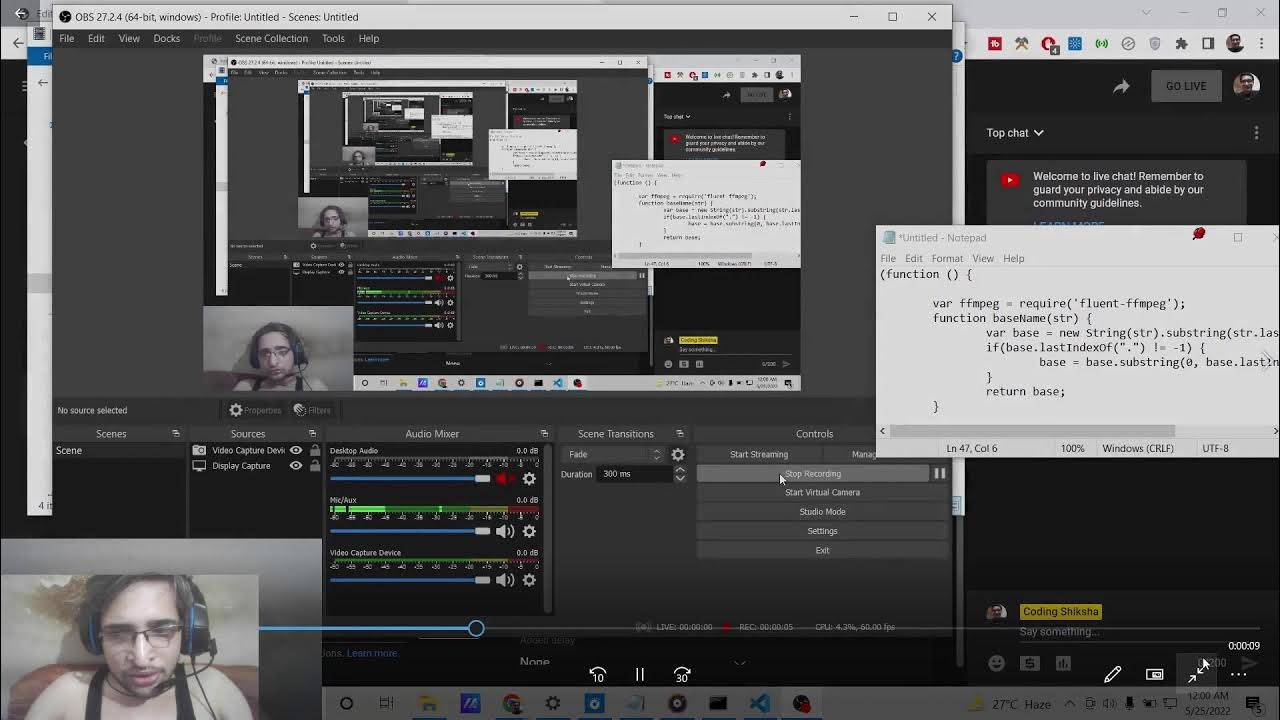Pause the recording in OBS controls
The height and width of the screenshot is (720, 1280).
tap(940, 474)
